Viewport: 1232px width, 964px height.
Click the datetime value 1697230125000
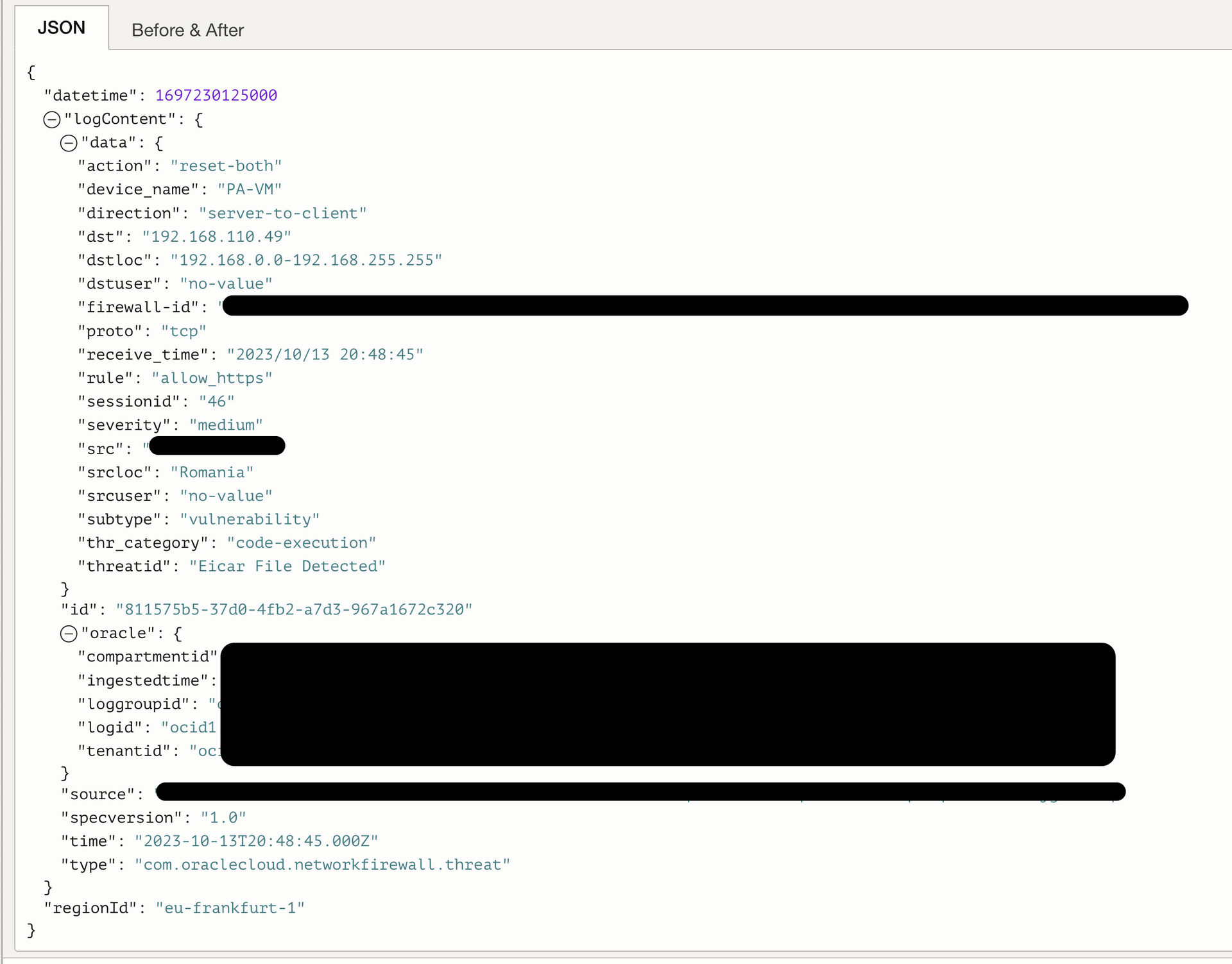[x=216, y=96]
